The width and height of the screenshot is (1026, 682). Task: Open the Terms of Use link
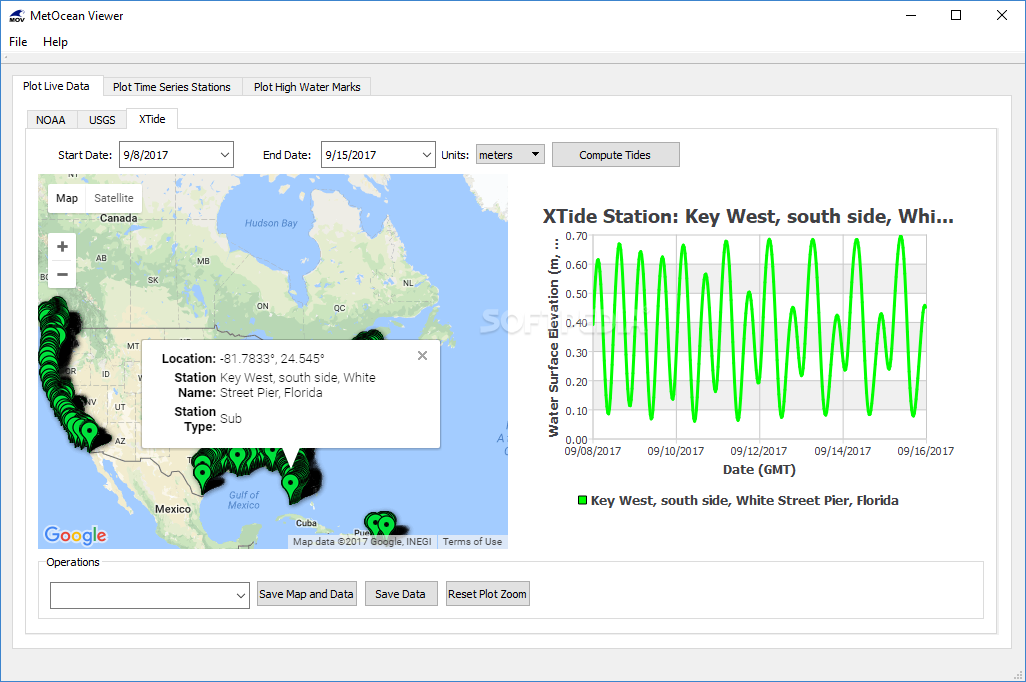coord(472,542)
